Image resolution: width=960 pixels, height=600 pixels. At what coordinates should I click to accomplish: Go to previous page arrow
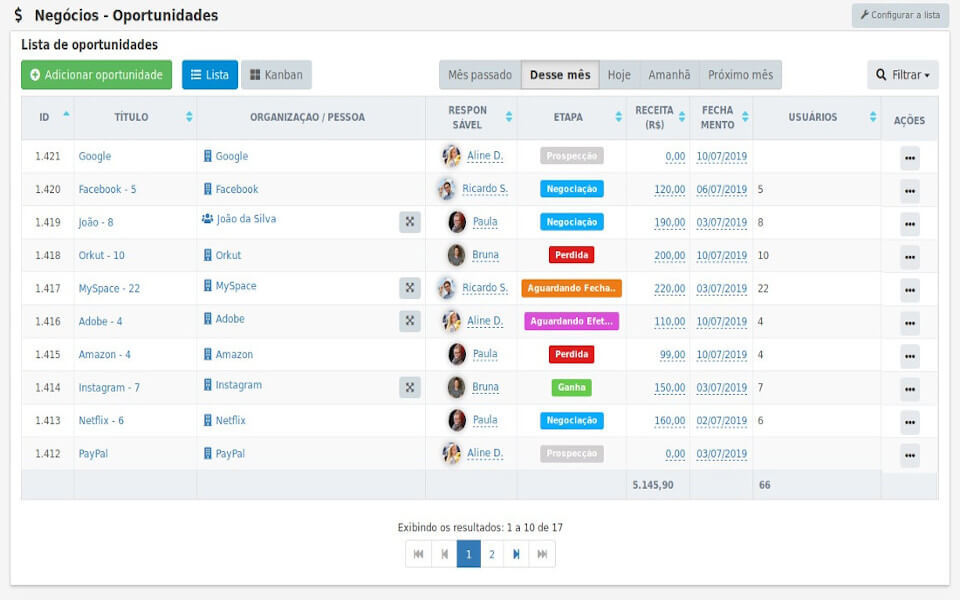444,554
